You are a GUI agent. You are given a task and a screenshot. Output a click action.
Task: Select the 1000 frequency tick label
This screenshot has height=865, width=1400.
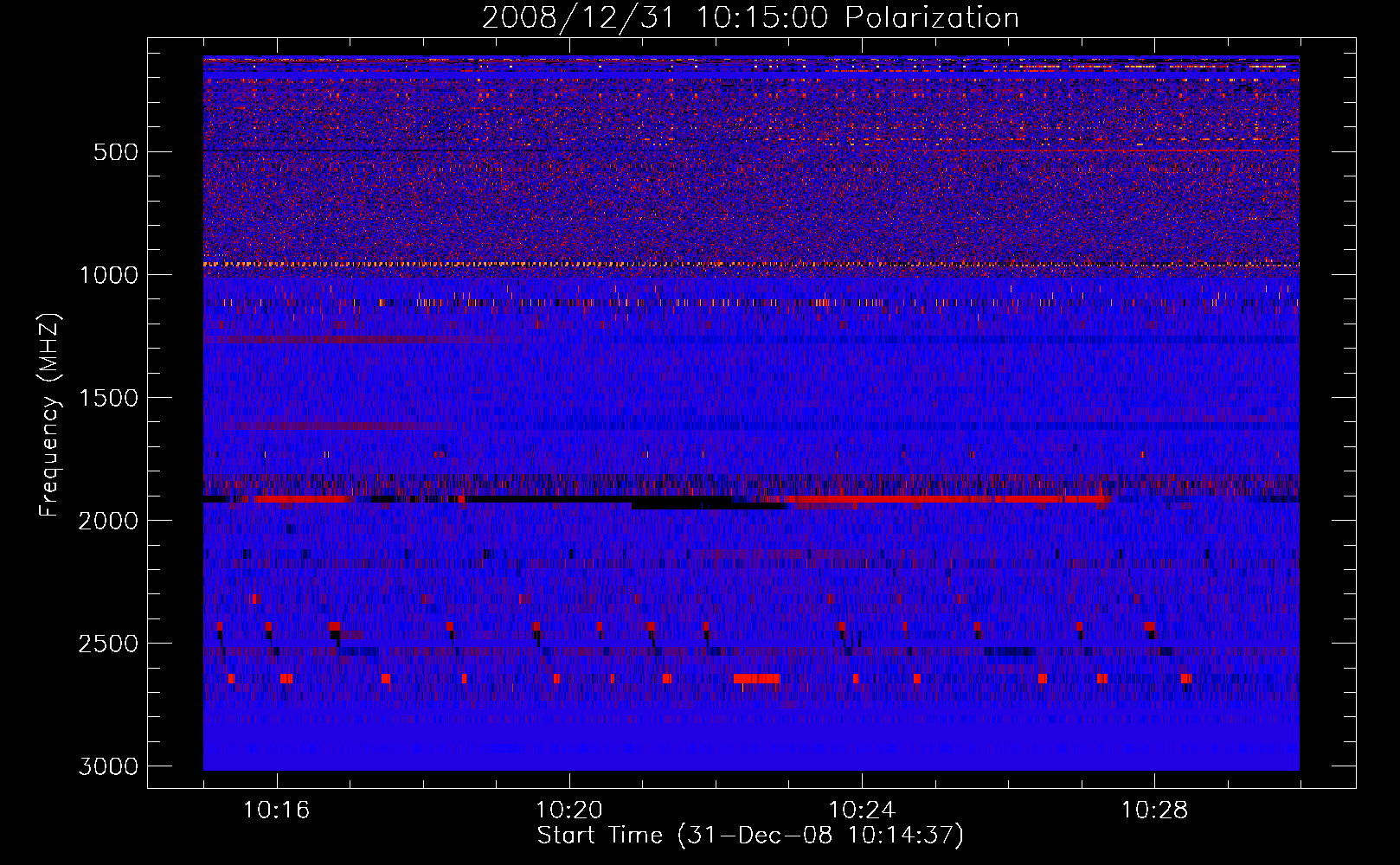[108, 275]
